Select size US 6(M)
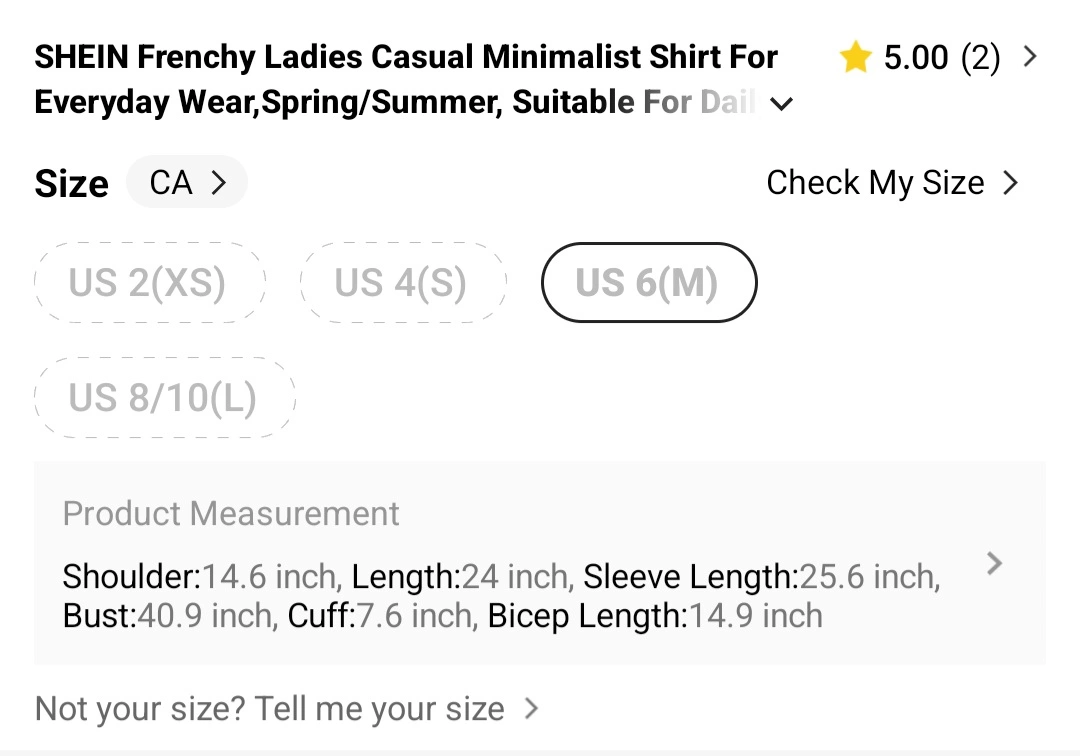Screen dimensions: 1080x756 649,282
